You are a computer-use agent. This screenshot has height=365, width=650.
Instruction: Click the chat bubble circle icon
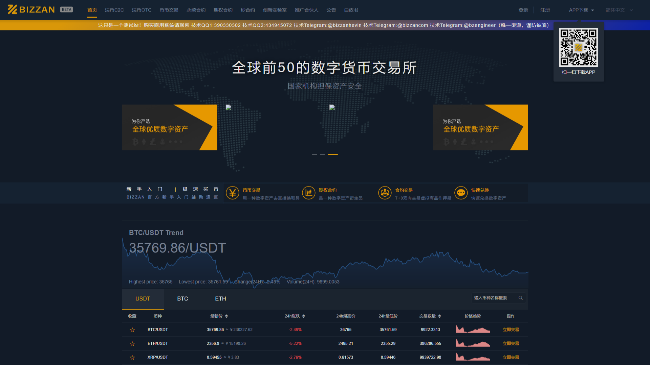click(x=461, y=193)
